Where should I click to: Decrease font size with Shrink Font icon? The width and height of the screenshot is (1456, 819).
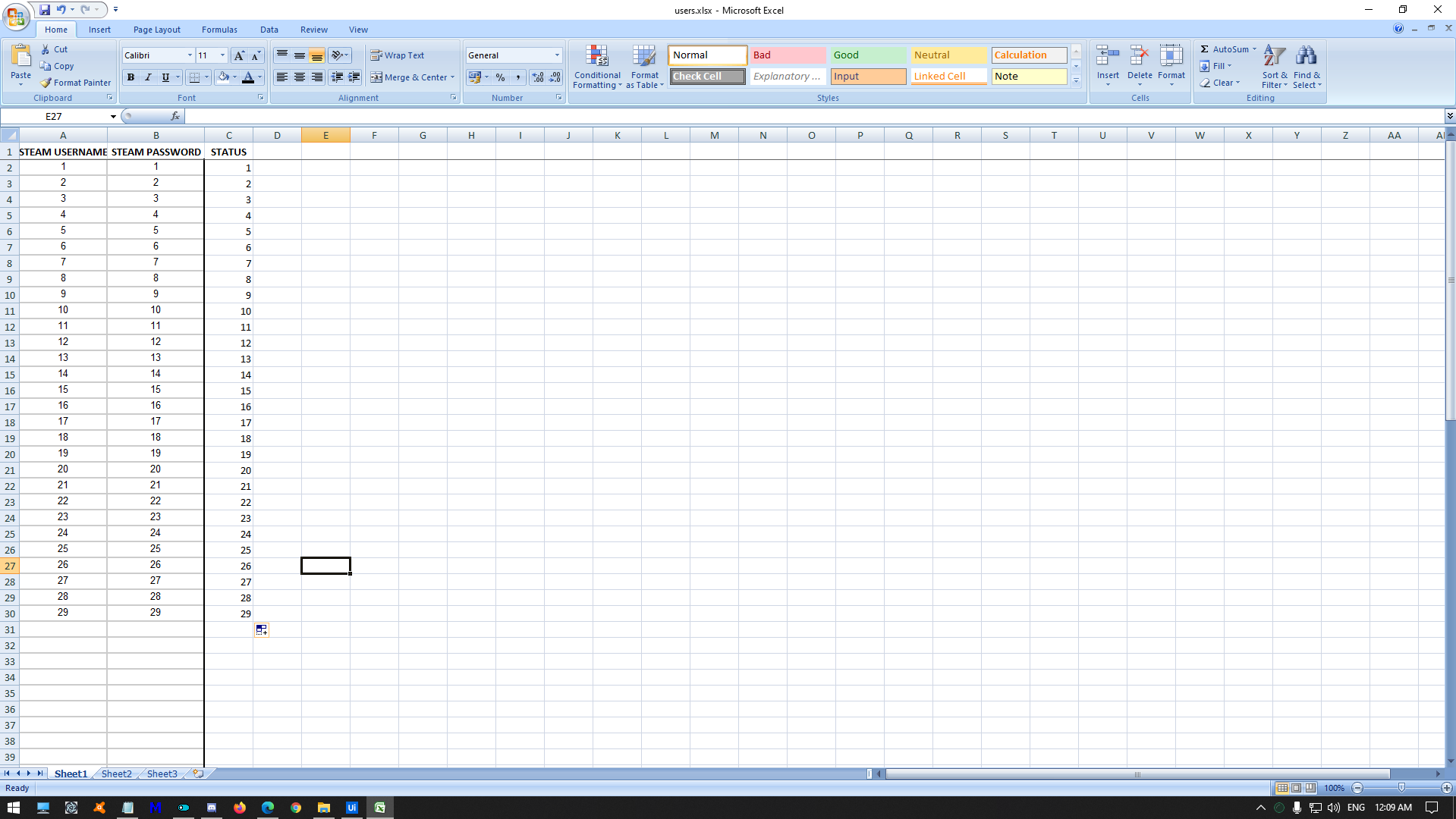(256, 55)
